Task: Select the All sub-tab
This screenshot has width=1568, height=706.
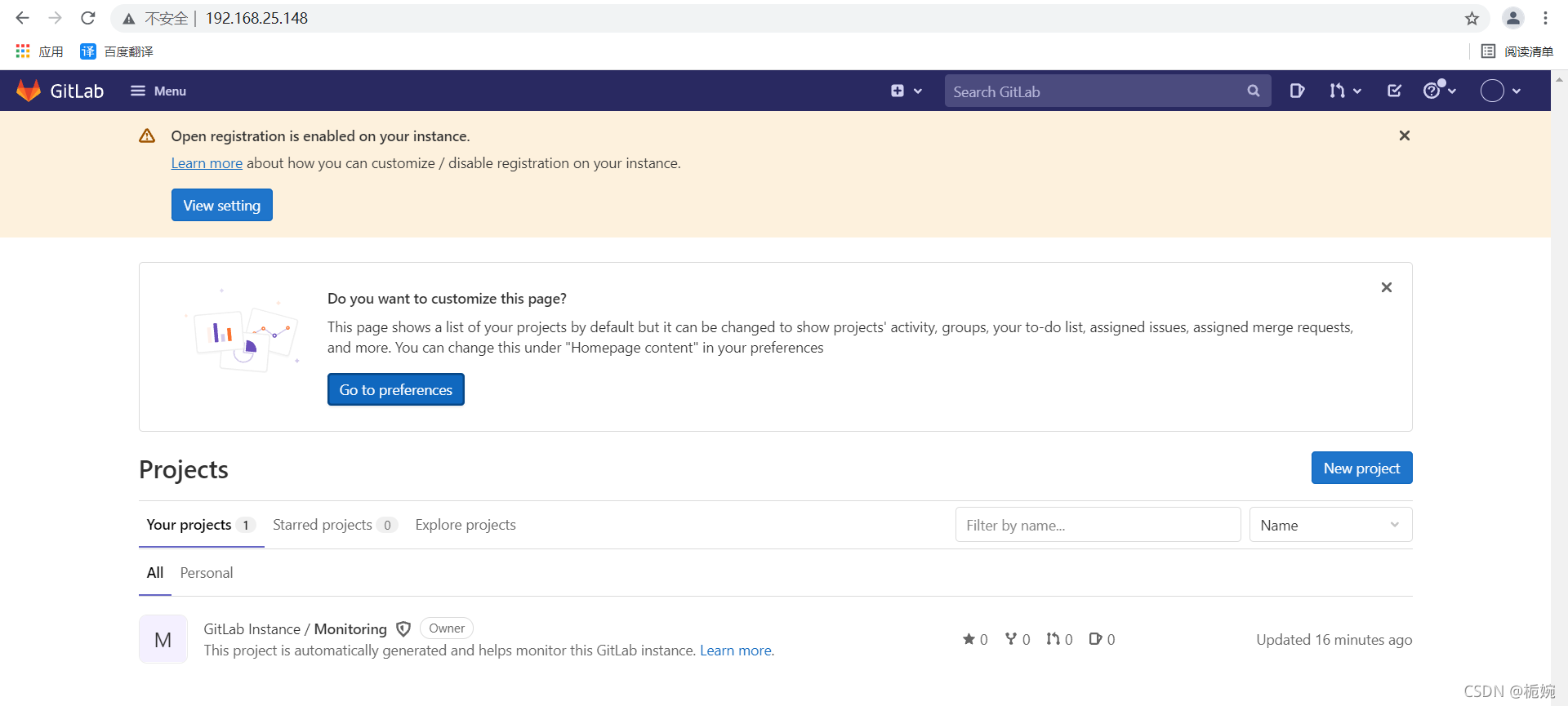Action: tap(155, 573)
